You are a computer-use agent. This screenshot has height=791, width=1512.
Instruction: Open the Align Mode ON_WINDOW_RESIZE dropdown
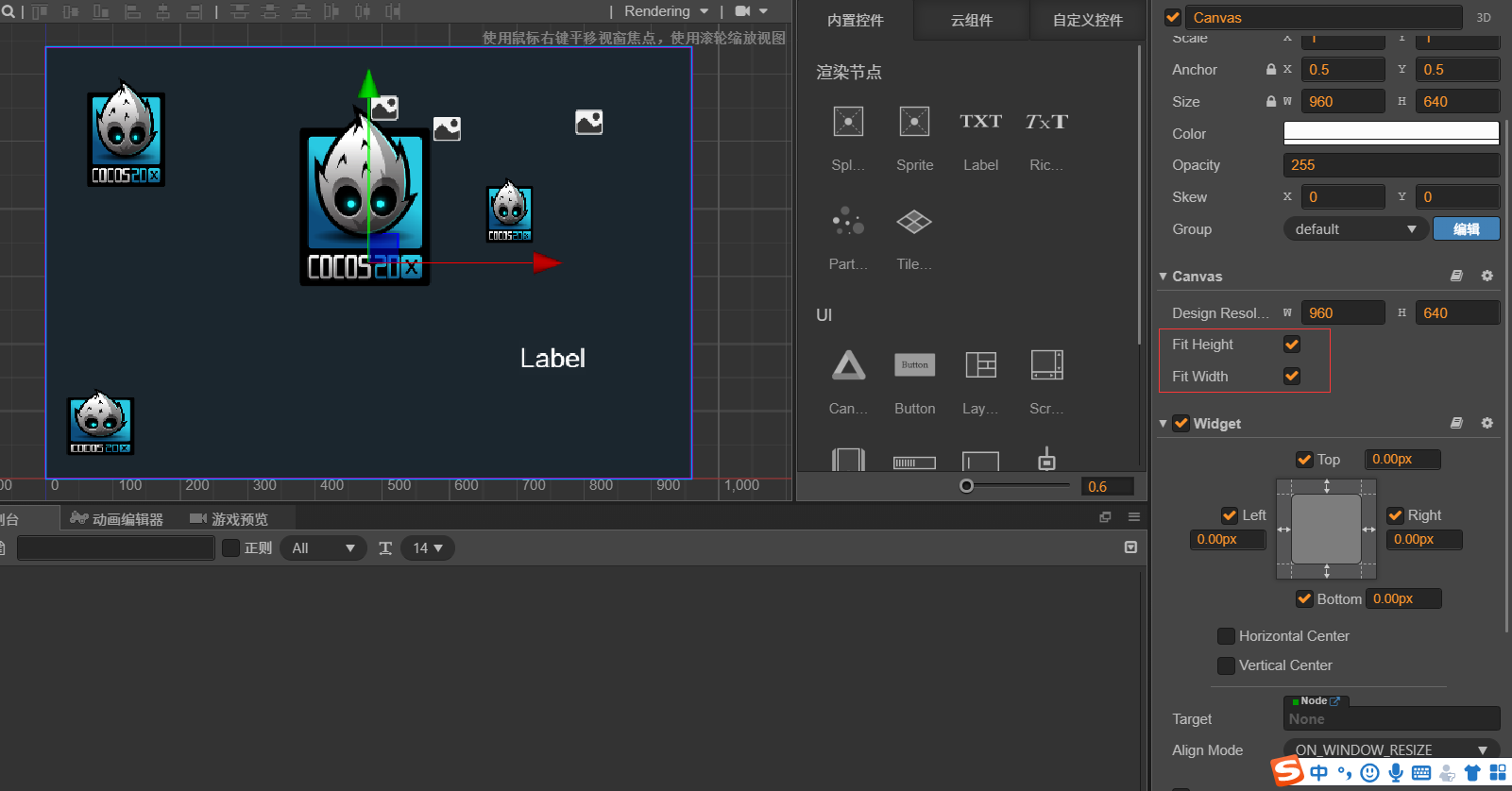(x=1390, y=750)
